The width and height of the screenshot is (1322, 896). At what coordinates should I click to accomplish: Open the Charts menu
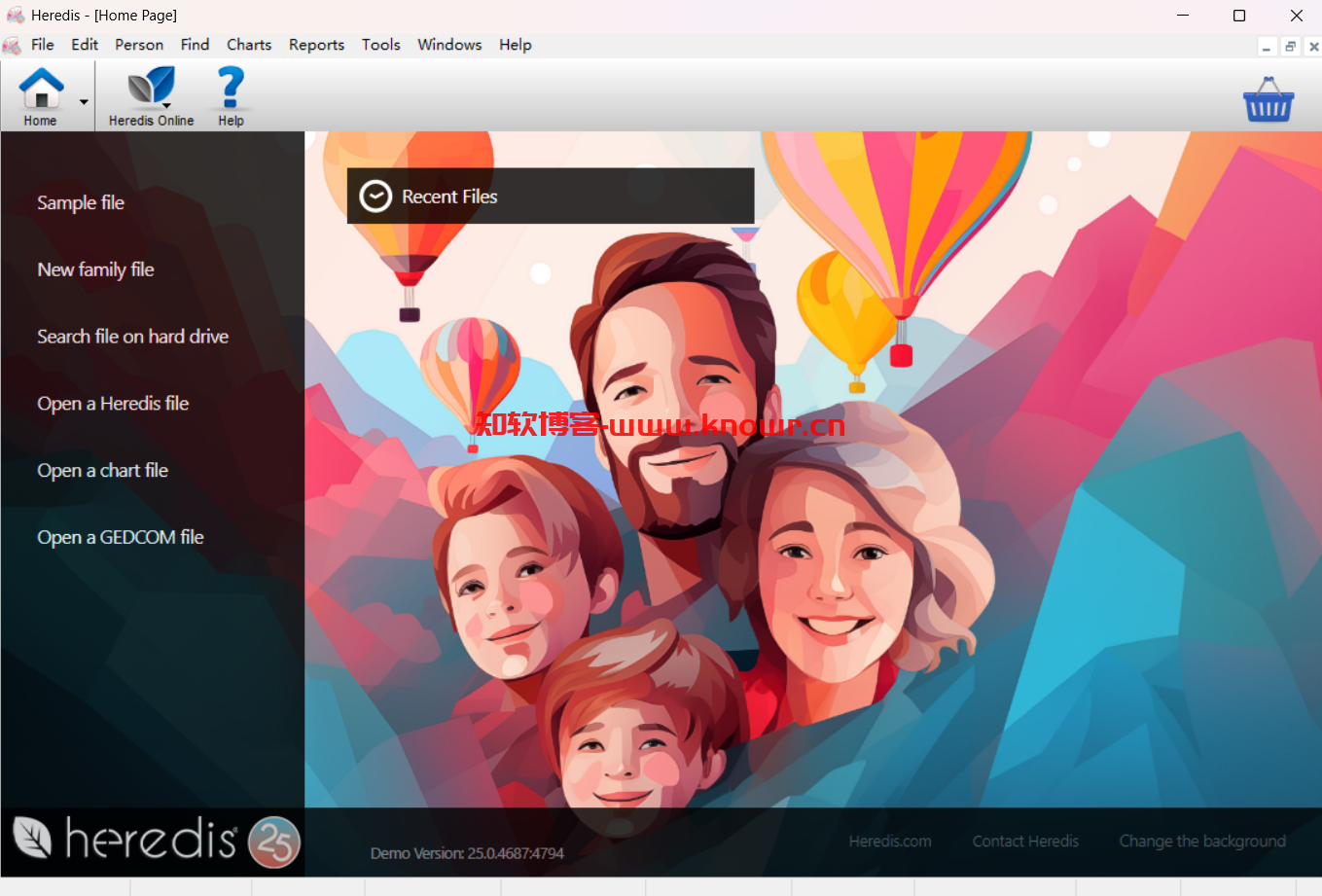pyautogui.click(x=249, y=45)
